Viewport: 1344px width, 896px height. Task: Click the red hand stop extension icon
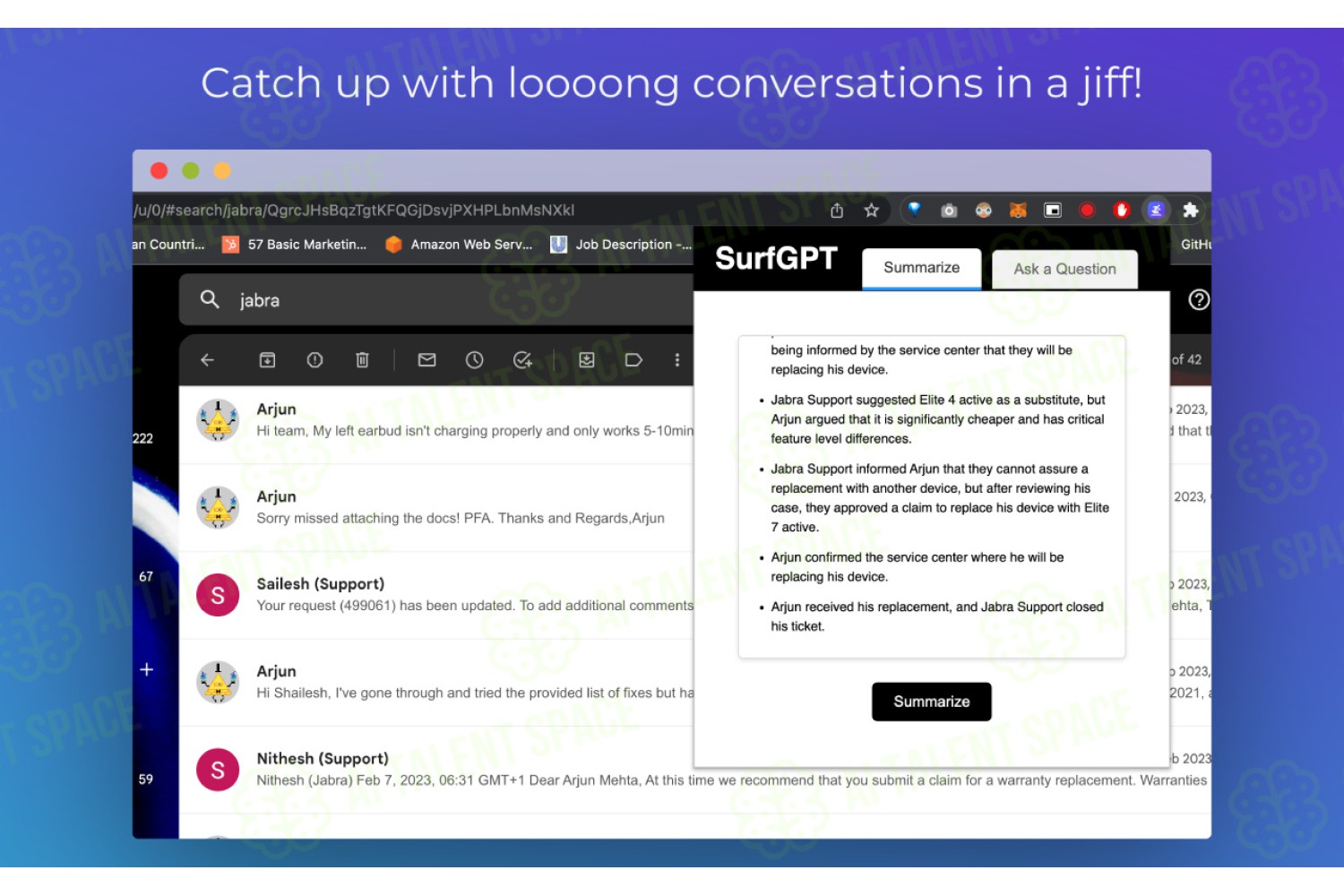(1121, 211)
